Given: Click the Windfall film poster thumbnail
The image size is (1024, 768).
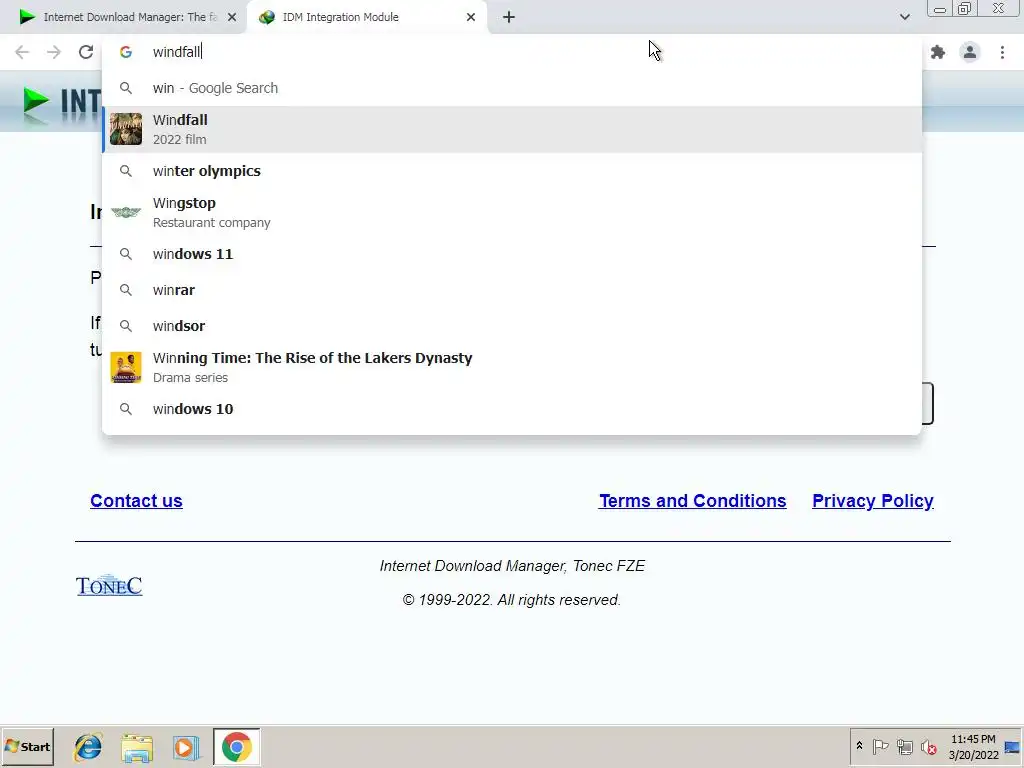Looking at the screenshot, I should click(x=126, y=129).
